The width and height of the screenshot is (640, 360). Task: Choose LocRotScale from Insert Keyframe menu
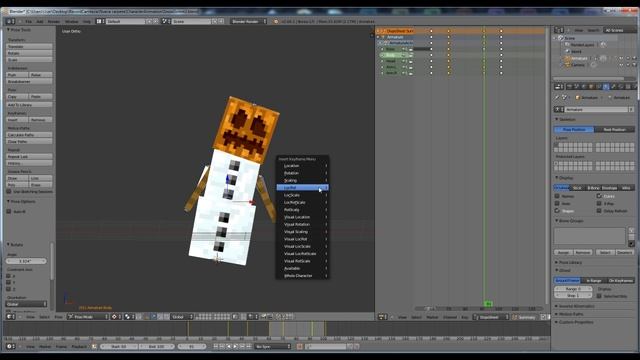302,202
